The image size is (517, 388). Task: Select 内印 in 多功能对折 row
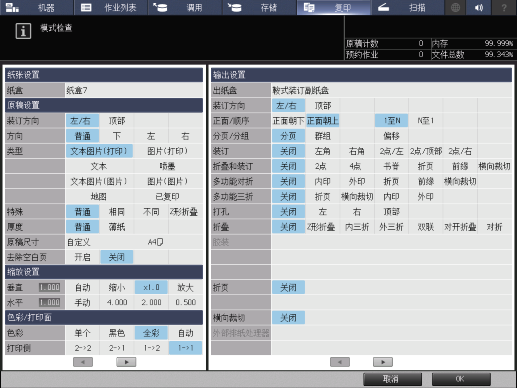pyautogui.click(x=322, y=181)
